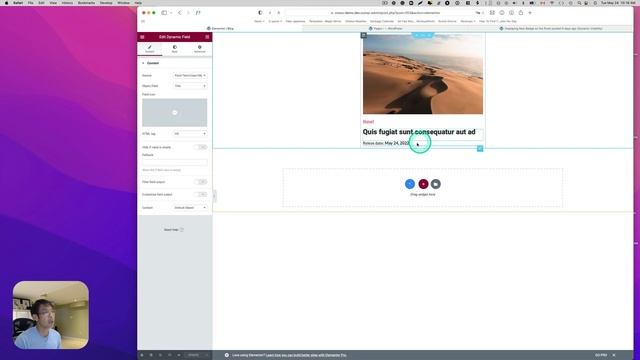
Task: Dismiss the Elementor Pro notice bar
Action: (614, 355)
